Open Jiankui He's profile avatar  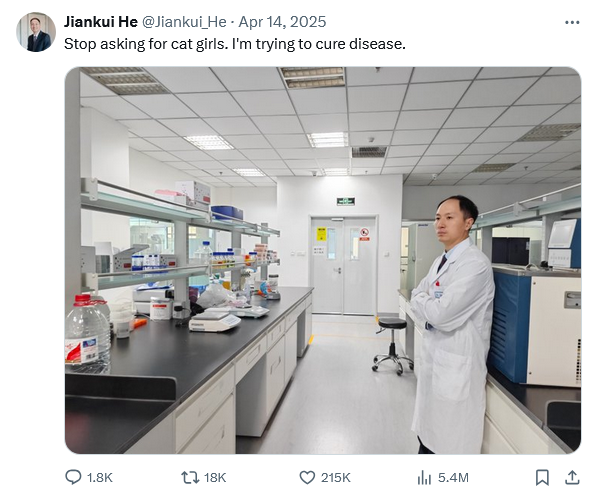(36, 32)
